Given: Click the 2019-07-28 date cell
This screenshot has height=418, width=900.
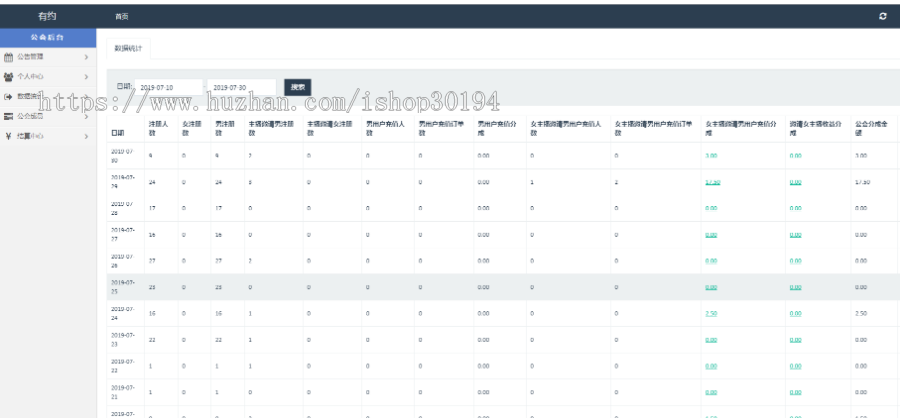Looking at the screenshot, I should click(123, 208).
